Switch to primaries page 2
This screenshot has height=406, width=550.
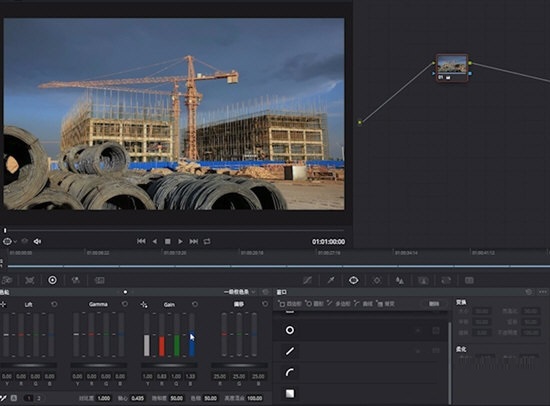point(39,398)
